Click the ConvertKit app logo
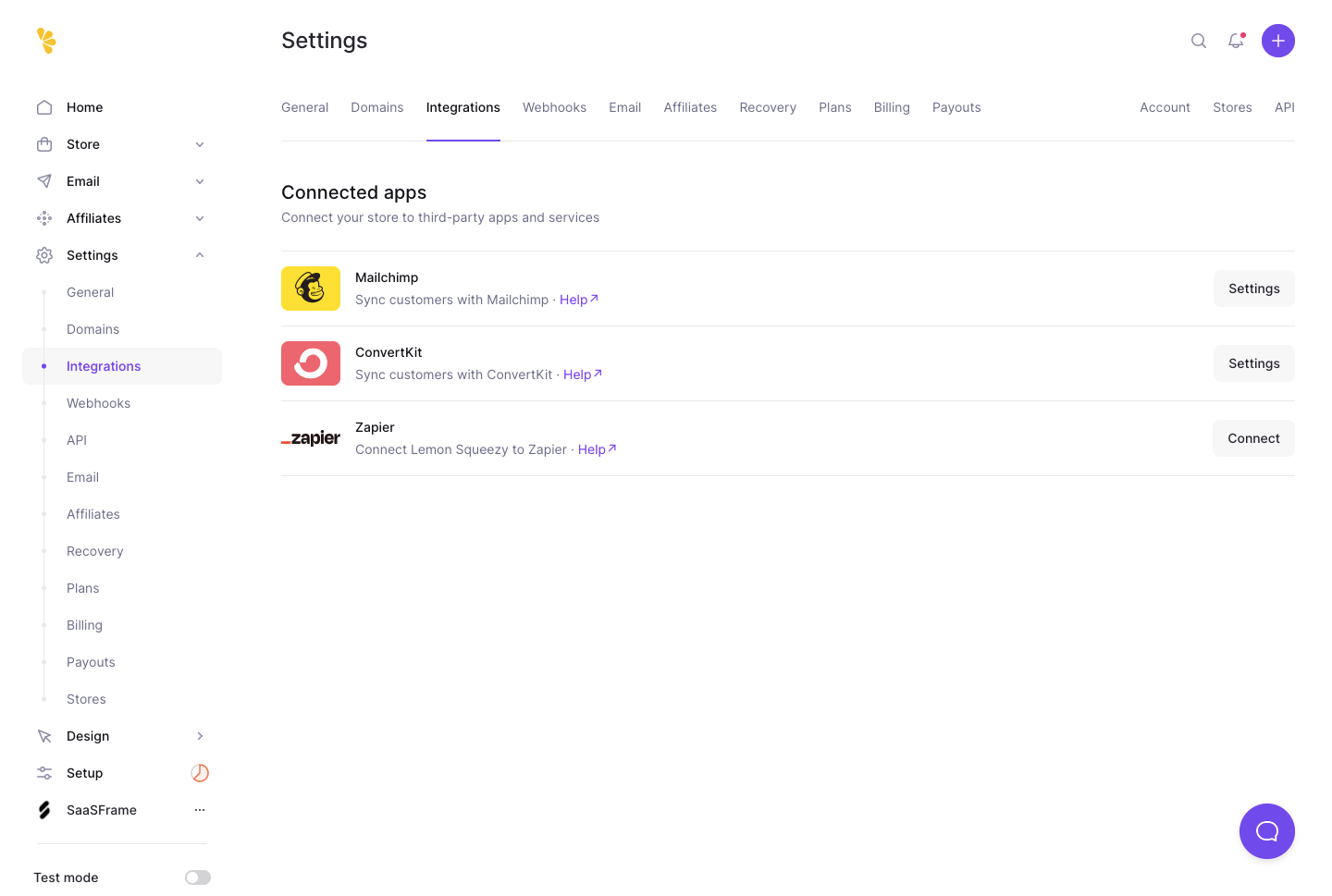Screen dimensions: 1332x896 311,363
